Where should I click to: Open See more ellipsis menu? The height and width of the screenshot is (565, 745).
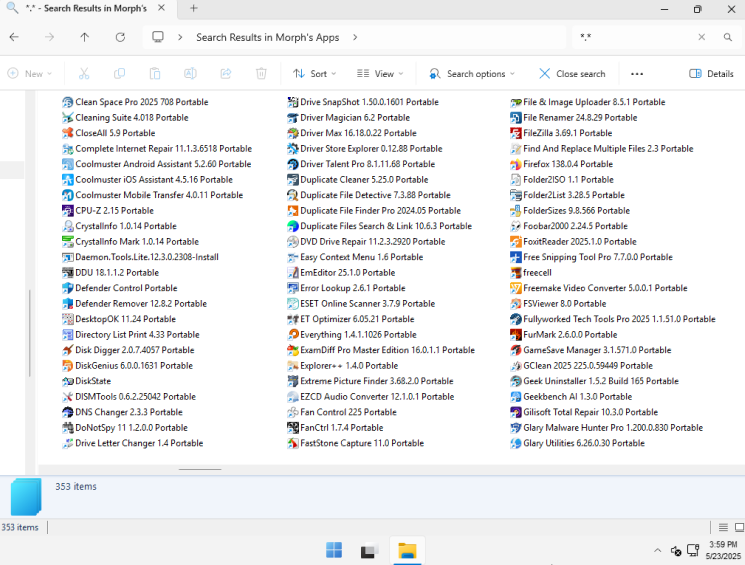[x=637, y=74]
